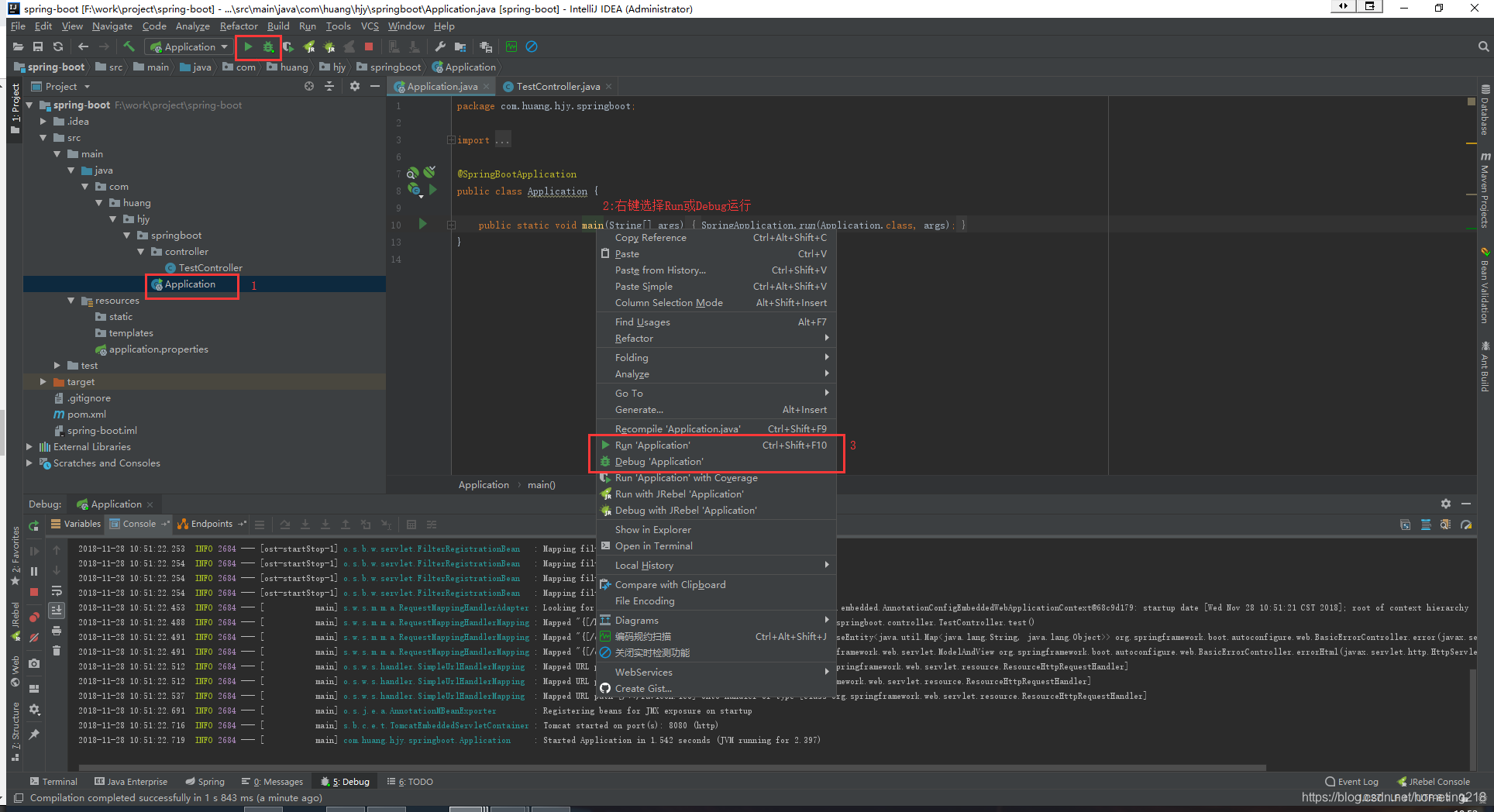
Task: Collapse the spring-boot root tree node
Action: [30, 105]
